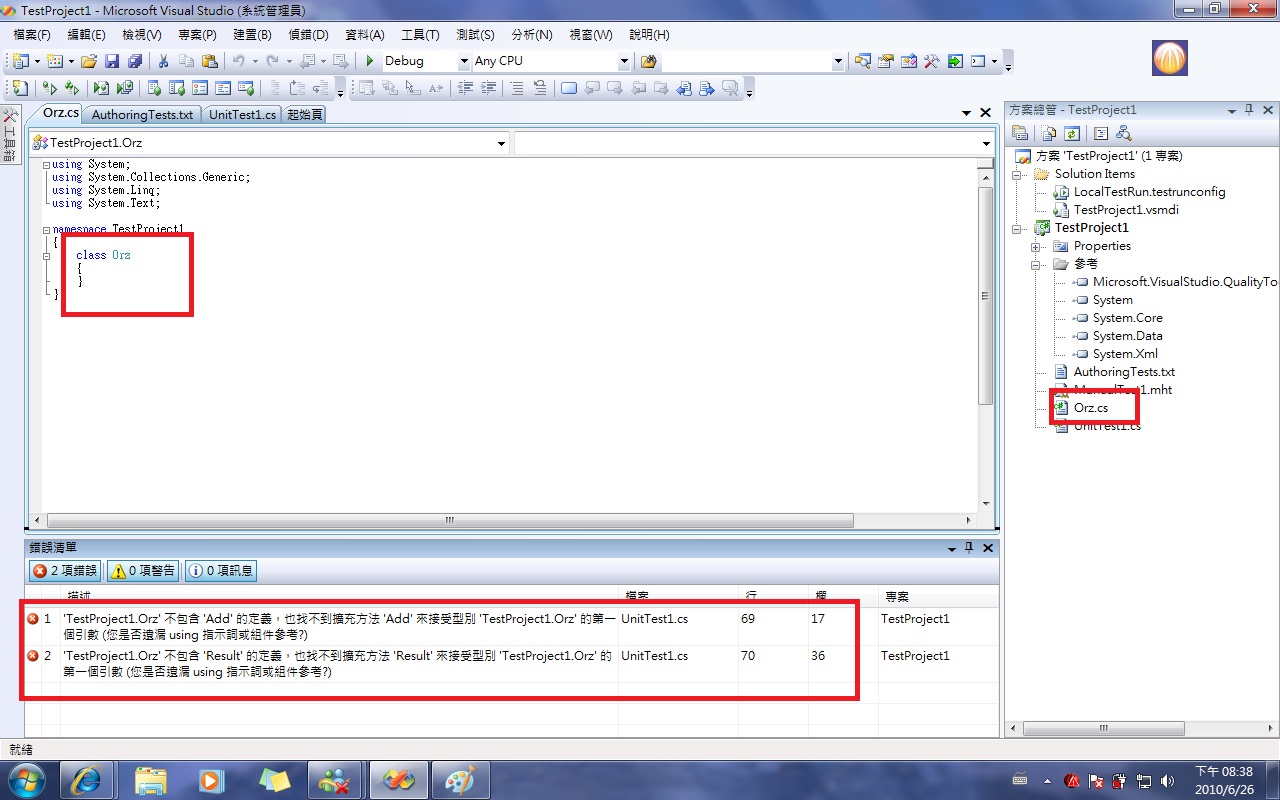Viewport: 1280px width, 800px height.
Task: Click Solution Explorer Properties icon
Action: [1020, 133]
